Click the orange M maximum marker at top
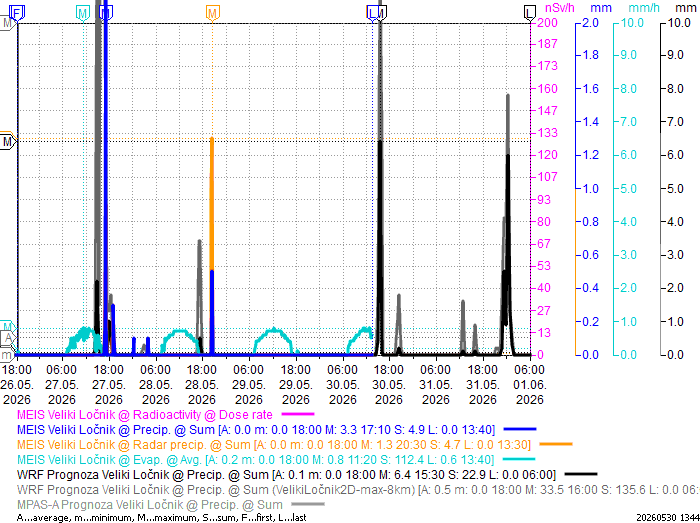The width and height of the screenshot is (700, 523). (x=212, y=13)
